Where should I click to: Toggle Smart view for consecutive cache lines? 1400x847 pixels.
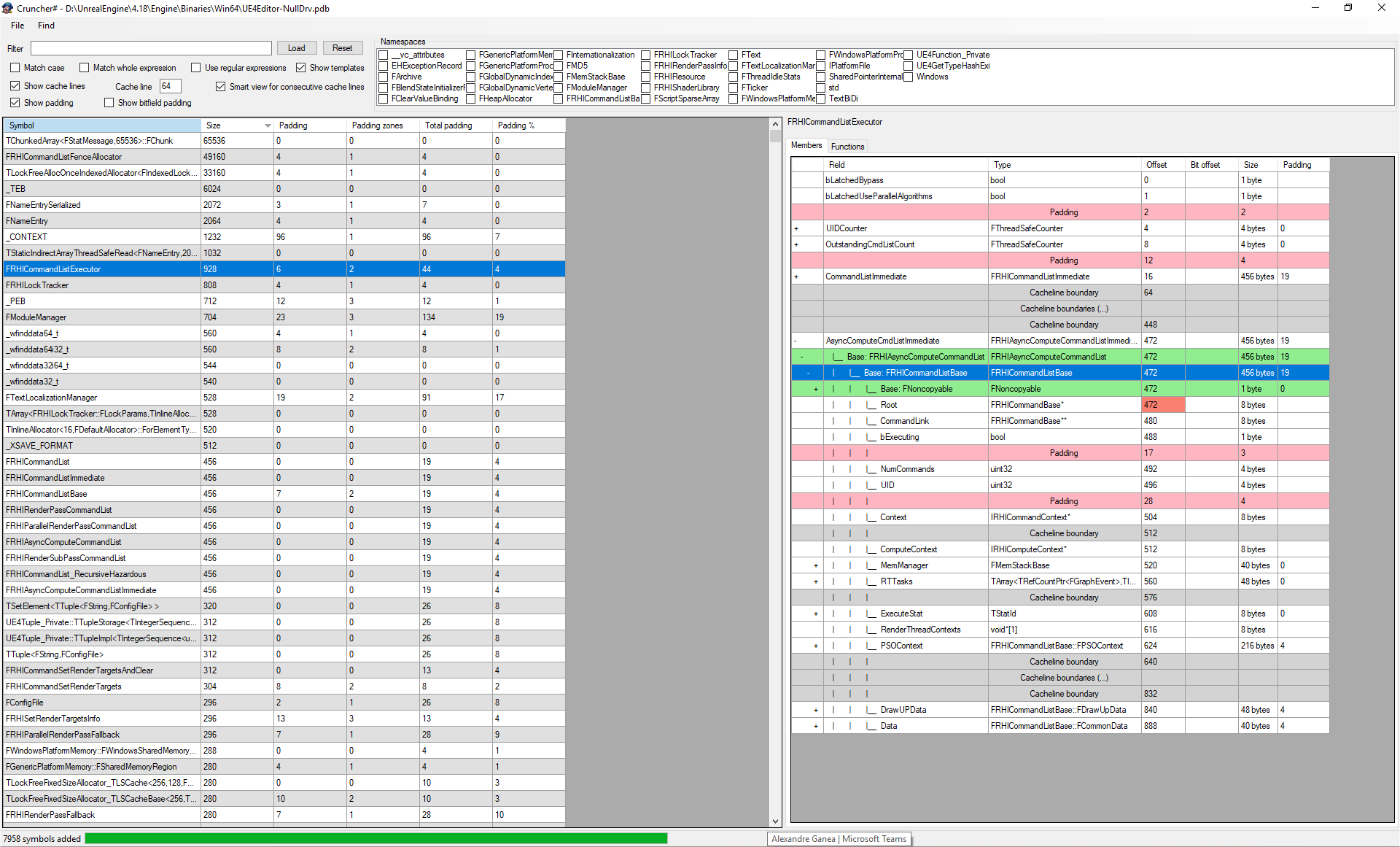click(x=220, y=87)
